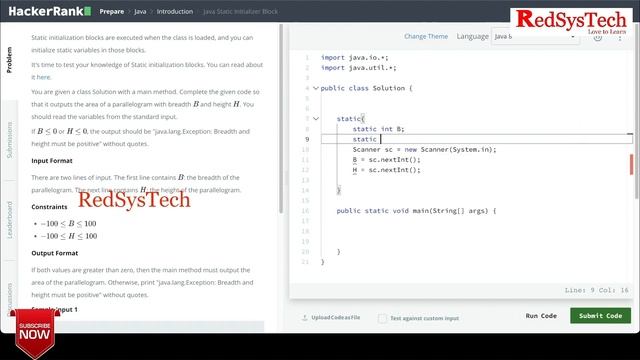Click line number 9 in the gutter
Screen dimensions: 640x360
tap(307, 139)
